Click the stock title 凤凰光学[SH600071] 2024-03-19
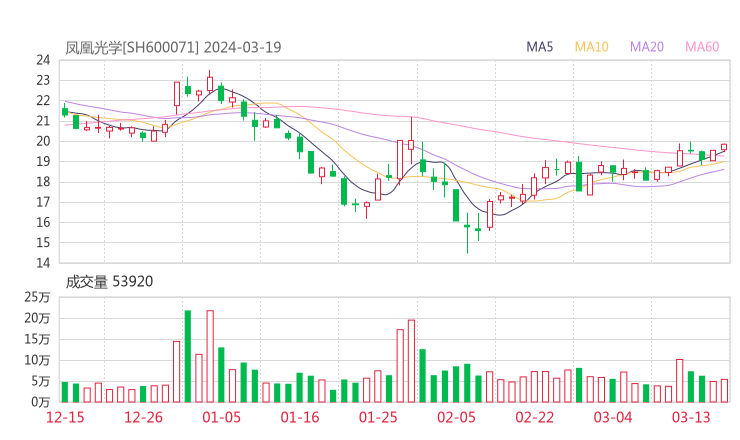The image size is (740, 440). click(x=173, y=47)
